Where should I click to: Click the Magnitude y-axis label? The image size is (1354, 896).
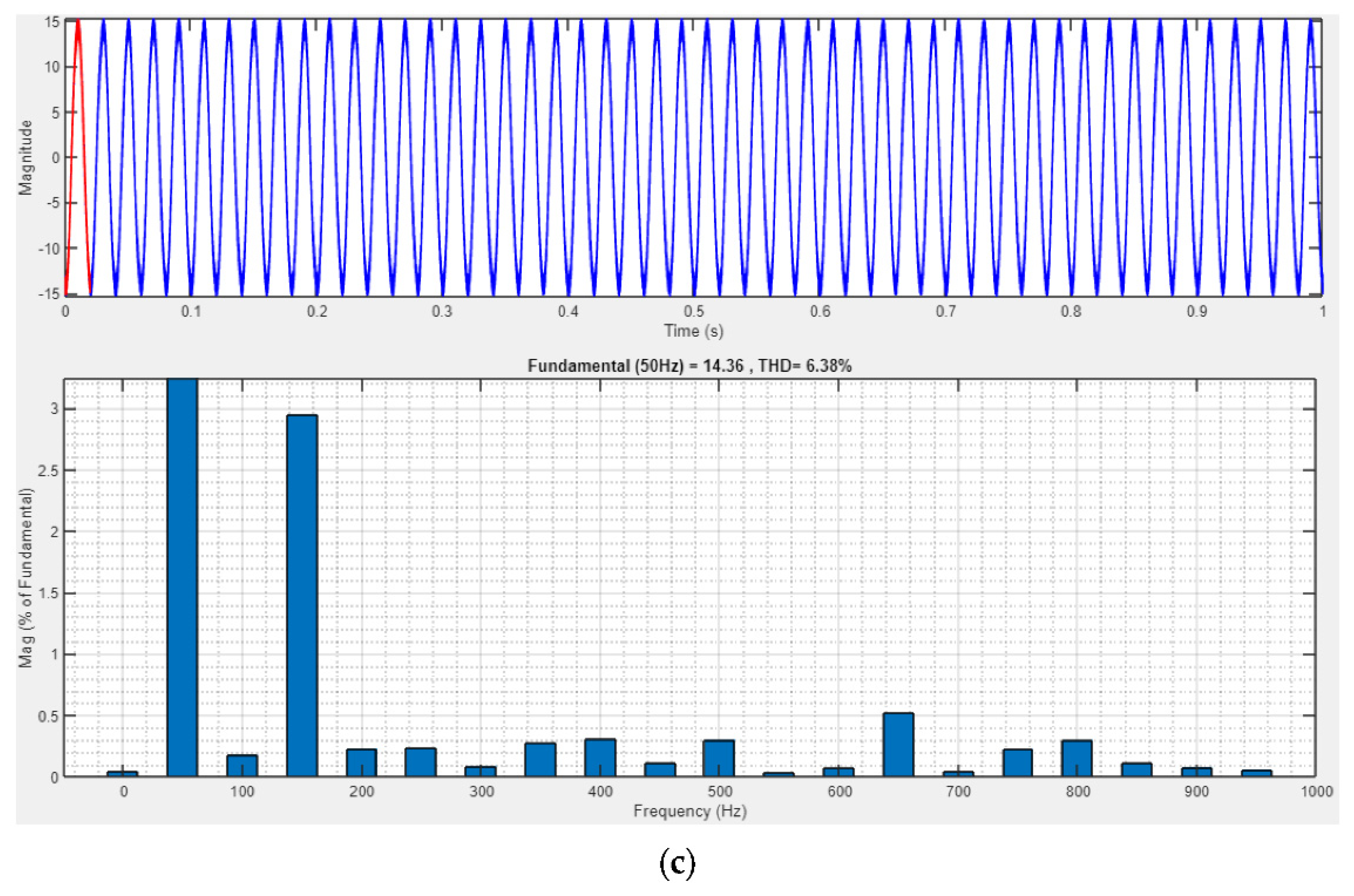point(26,158)
